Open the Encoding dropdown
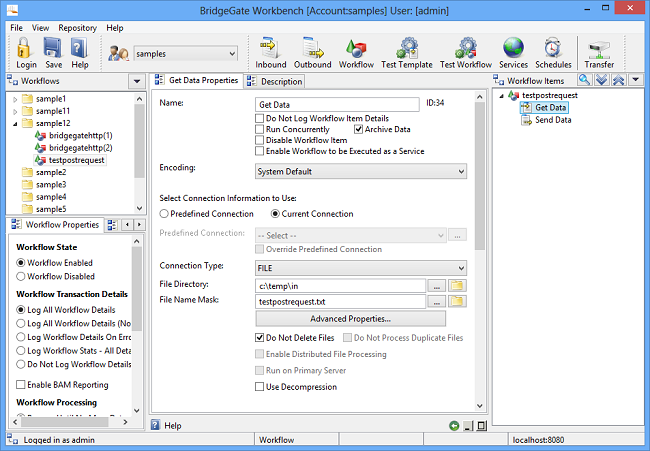 pyautogui.click(x=361, y=172)
